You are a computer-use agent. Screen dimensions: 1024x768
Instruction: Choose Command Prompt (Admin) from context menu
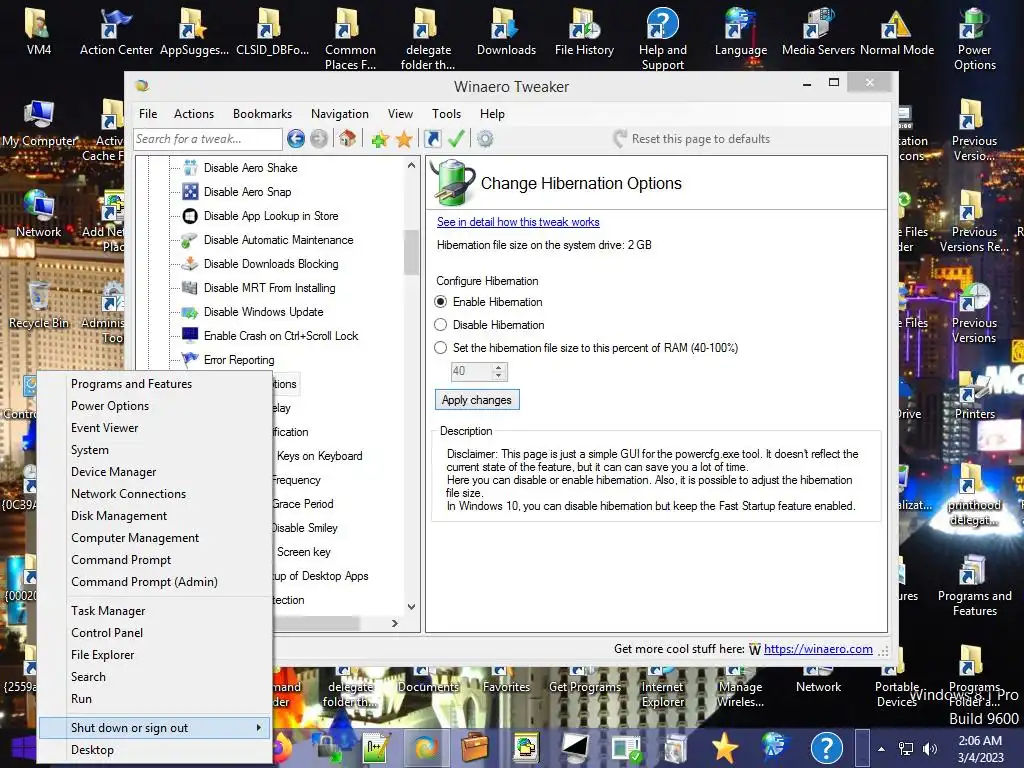pyautogui.click(x=154, y=581)
